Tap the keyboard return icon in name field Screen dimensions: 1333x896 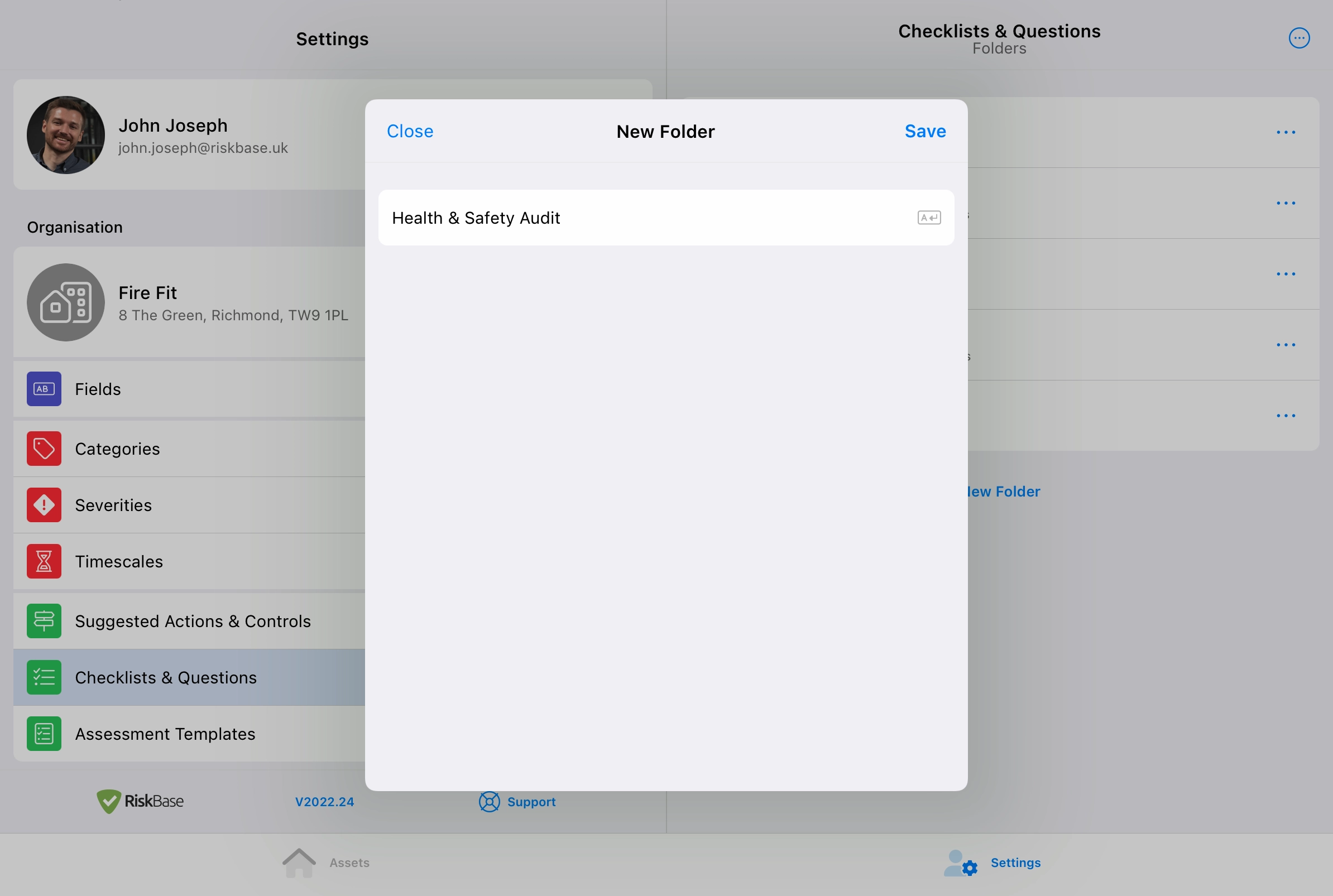929,218
